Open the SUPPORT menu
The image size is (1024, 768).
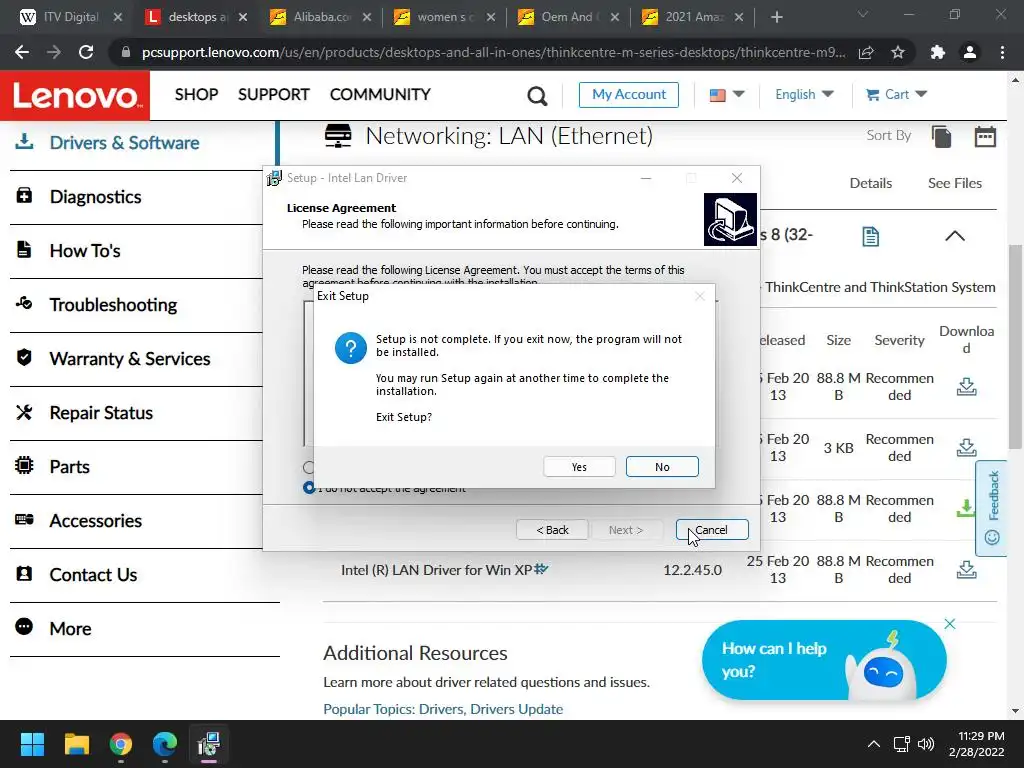coord(274,95)
